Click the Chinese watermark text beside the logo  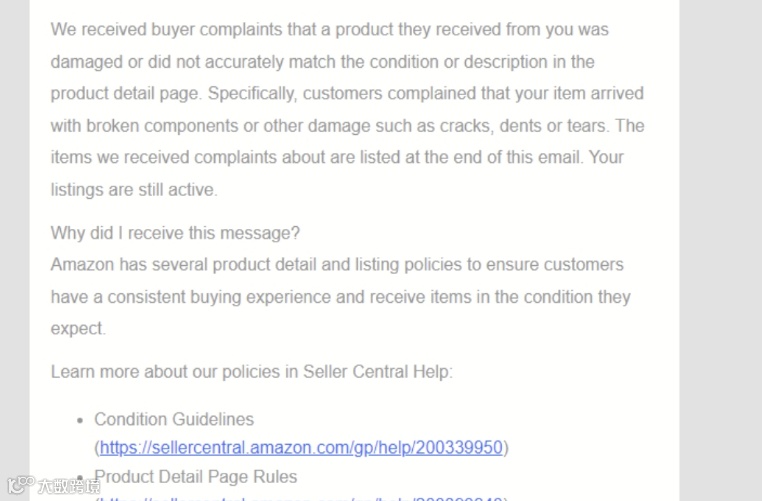click(x=69, y=486)
